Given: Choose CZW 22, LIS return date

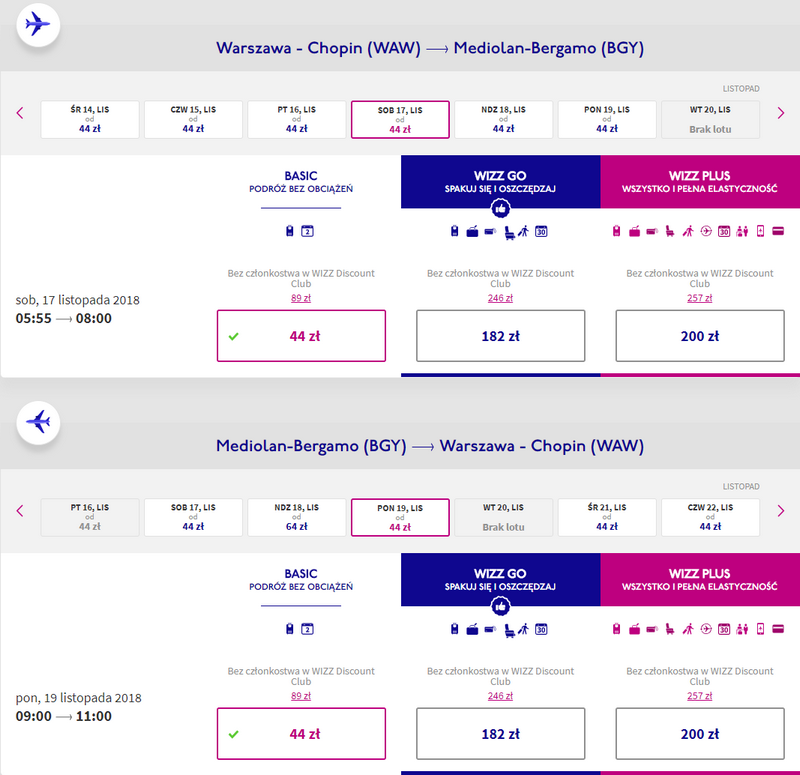Looking at the screenshot, I should pyautogui.click(x=711, y=517).
